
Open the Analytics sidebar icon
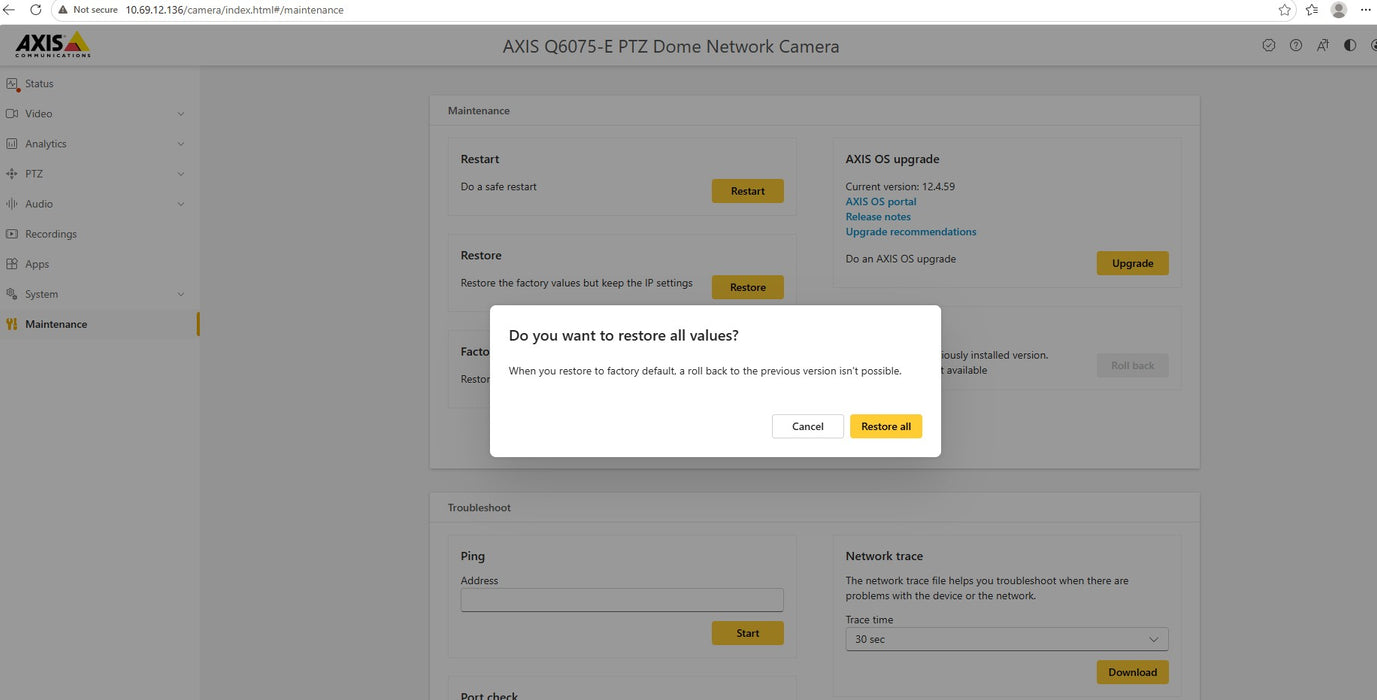(x=12, y=144)
